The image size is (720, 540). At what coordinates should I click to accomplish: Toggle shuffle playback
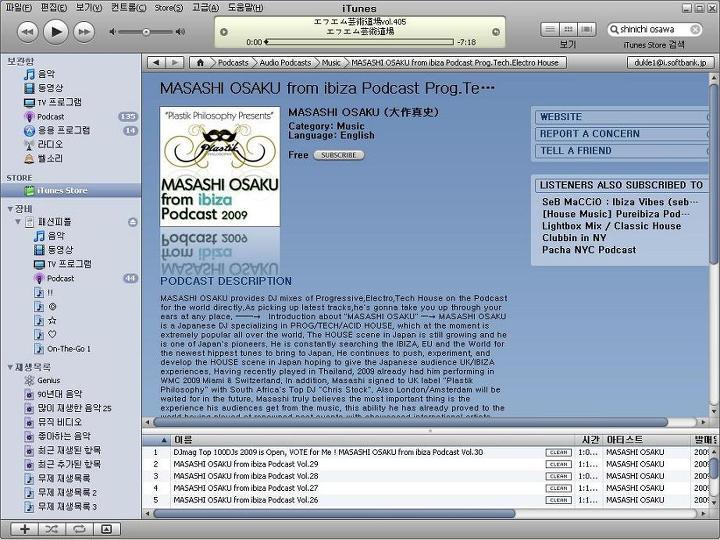(51, 529)
